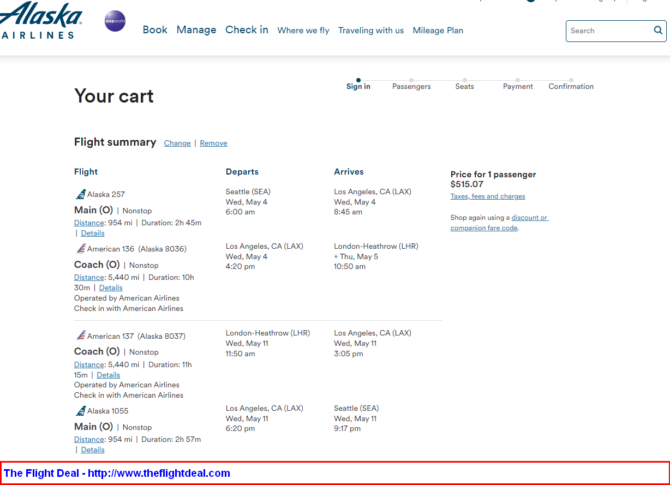The width and height of the screenshot is (670, 485).
Task: Click American 137 (Alaska 8037) flight text
Action: [136, 336]
